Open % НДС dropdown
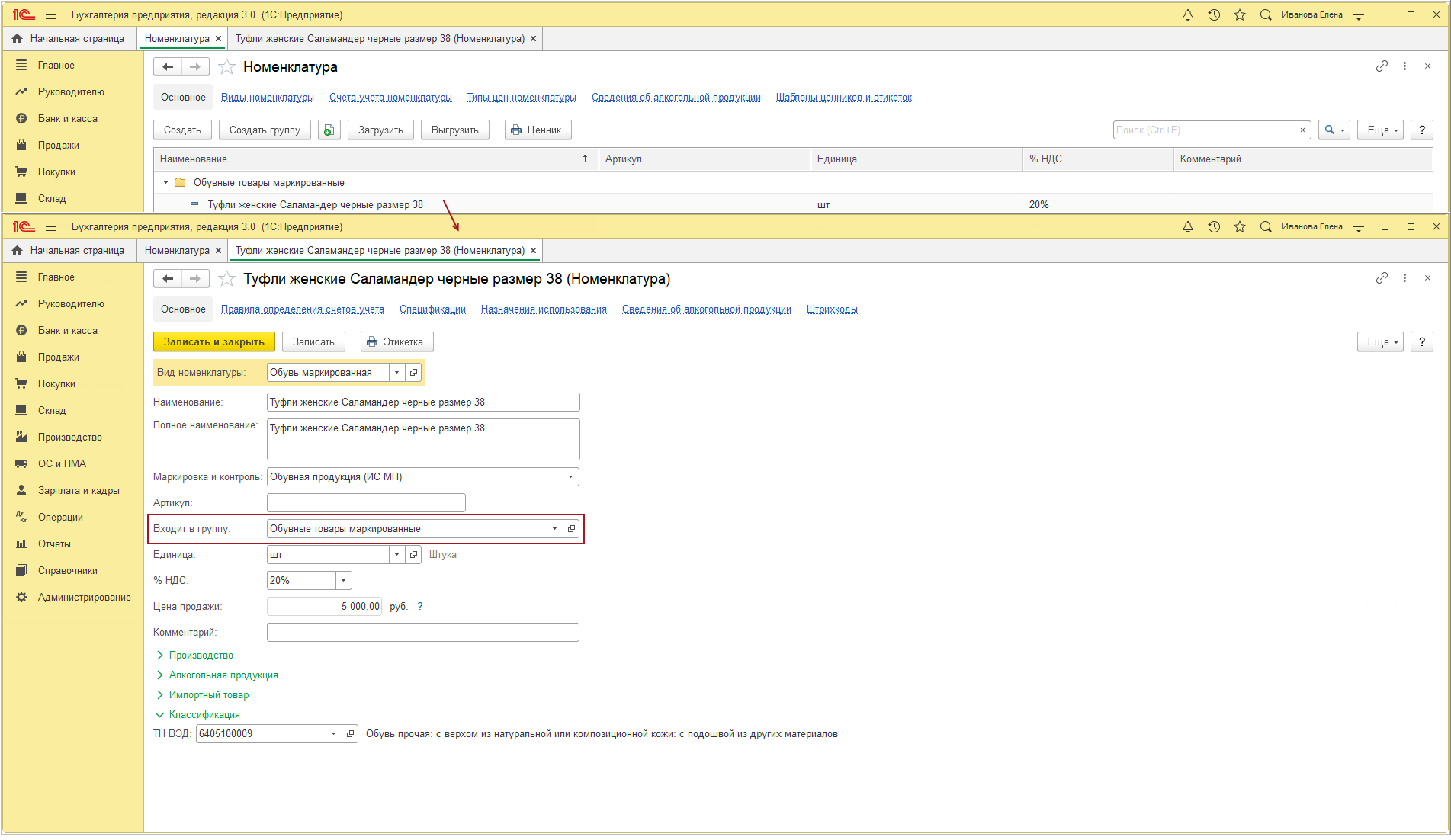This screenshot has width=1451, height=840. tap(343, 580)
